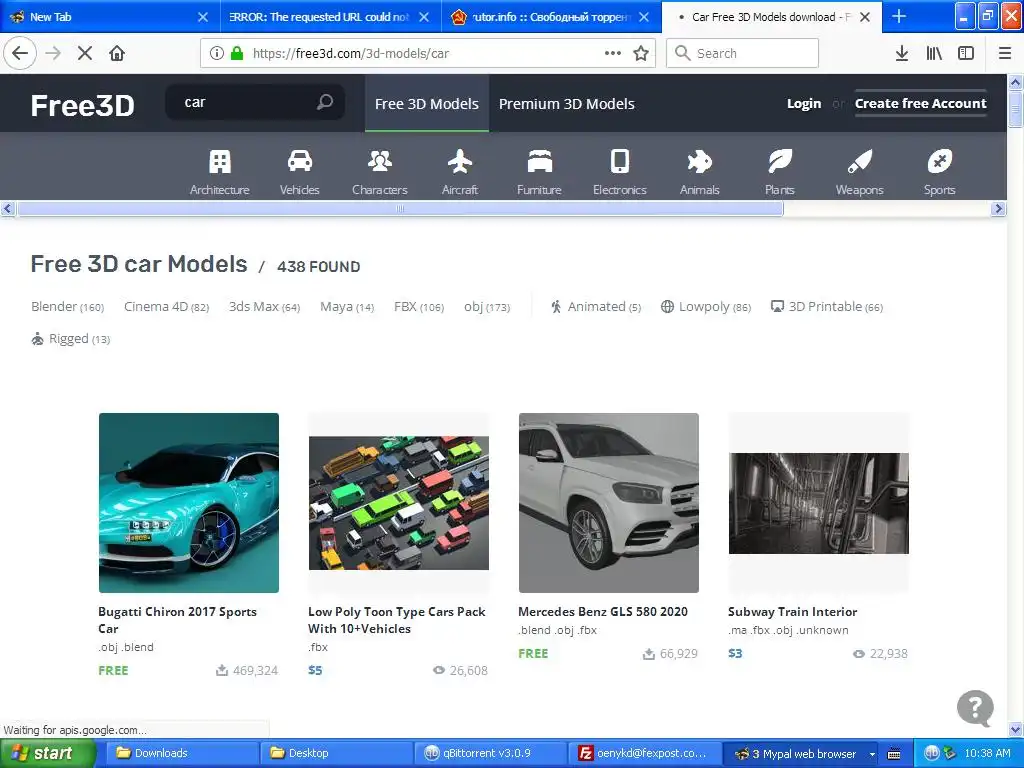Select the Premium 3D Models menu
Viewport: 1024px width, 768px height.
[567, 103]
